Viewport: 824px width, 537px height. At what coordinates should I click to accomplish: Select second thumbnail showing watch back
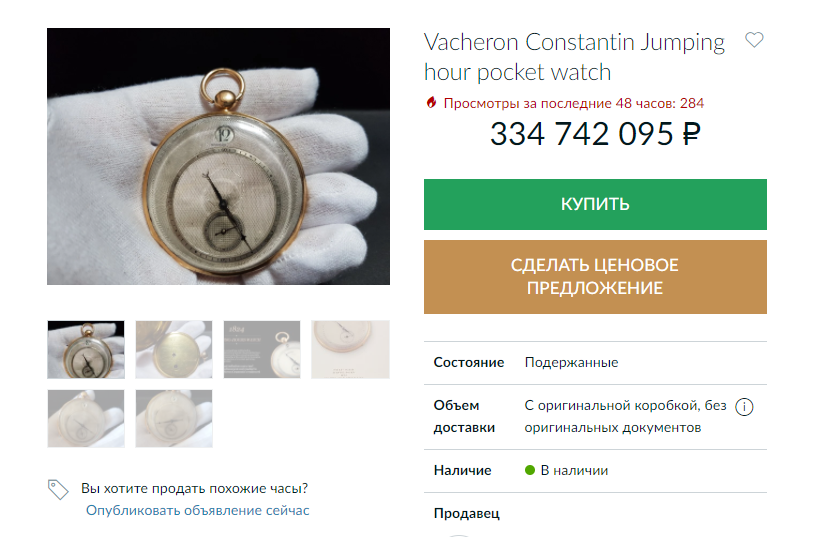(x=174, y=349)
